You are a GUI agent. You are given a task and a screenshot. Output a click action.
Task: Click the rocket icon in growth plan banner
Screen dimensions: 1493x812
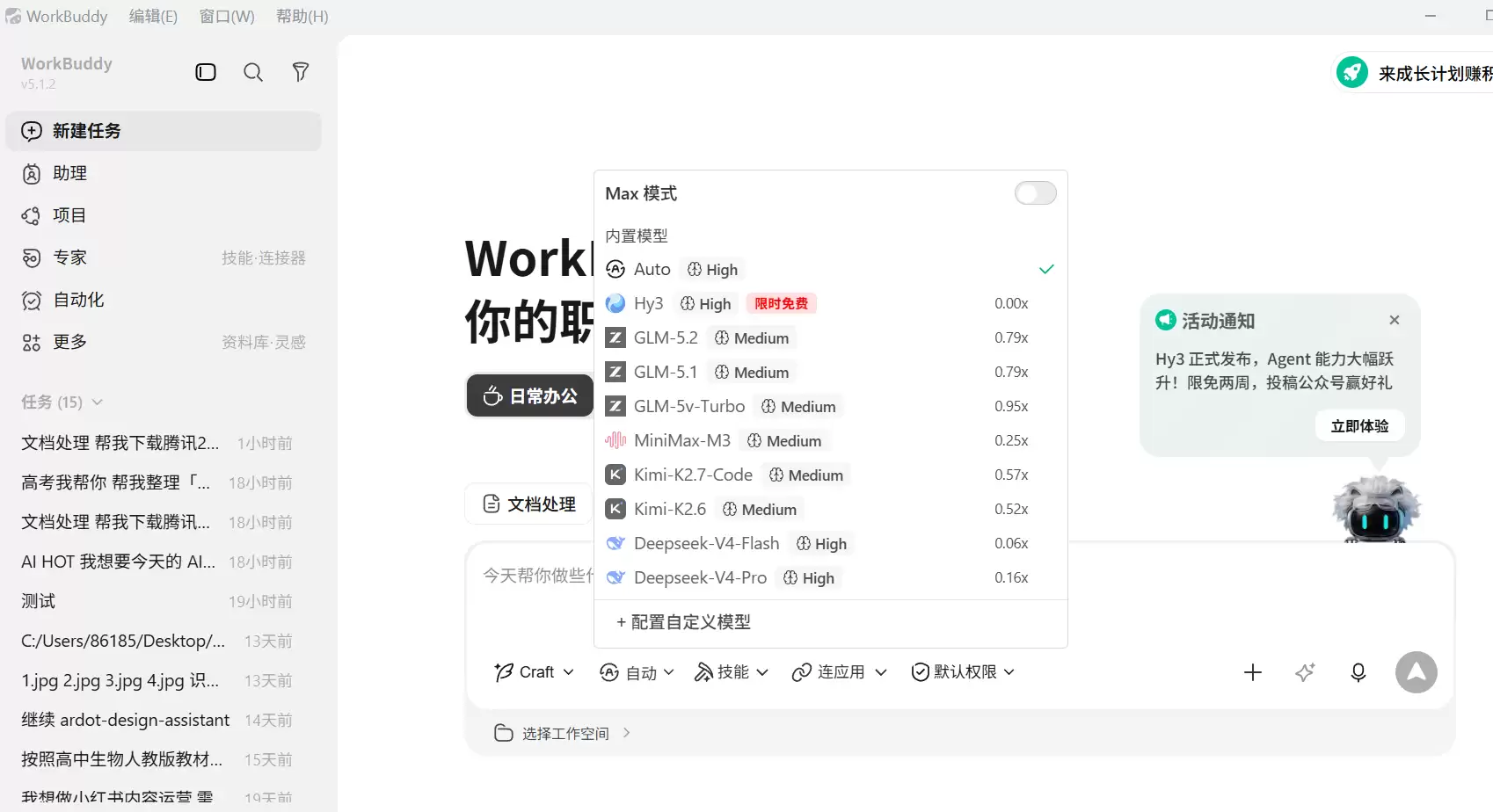click(x=1352, y=72)
